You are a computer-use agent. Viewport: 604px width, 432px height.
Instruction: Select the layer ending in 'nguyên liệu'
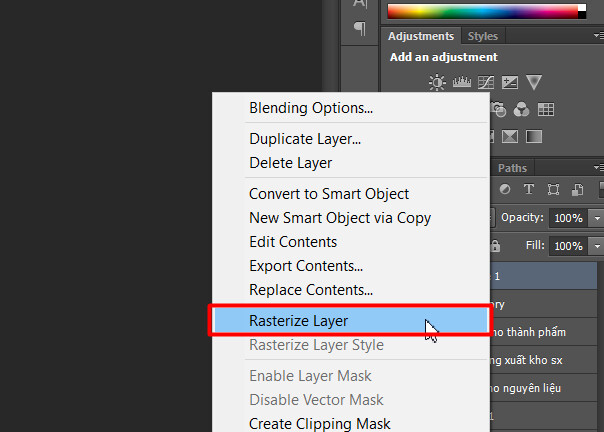pos(544,388)
